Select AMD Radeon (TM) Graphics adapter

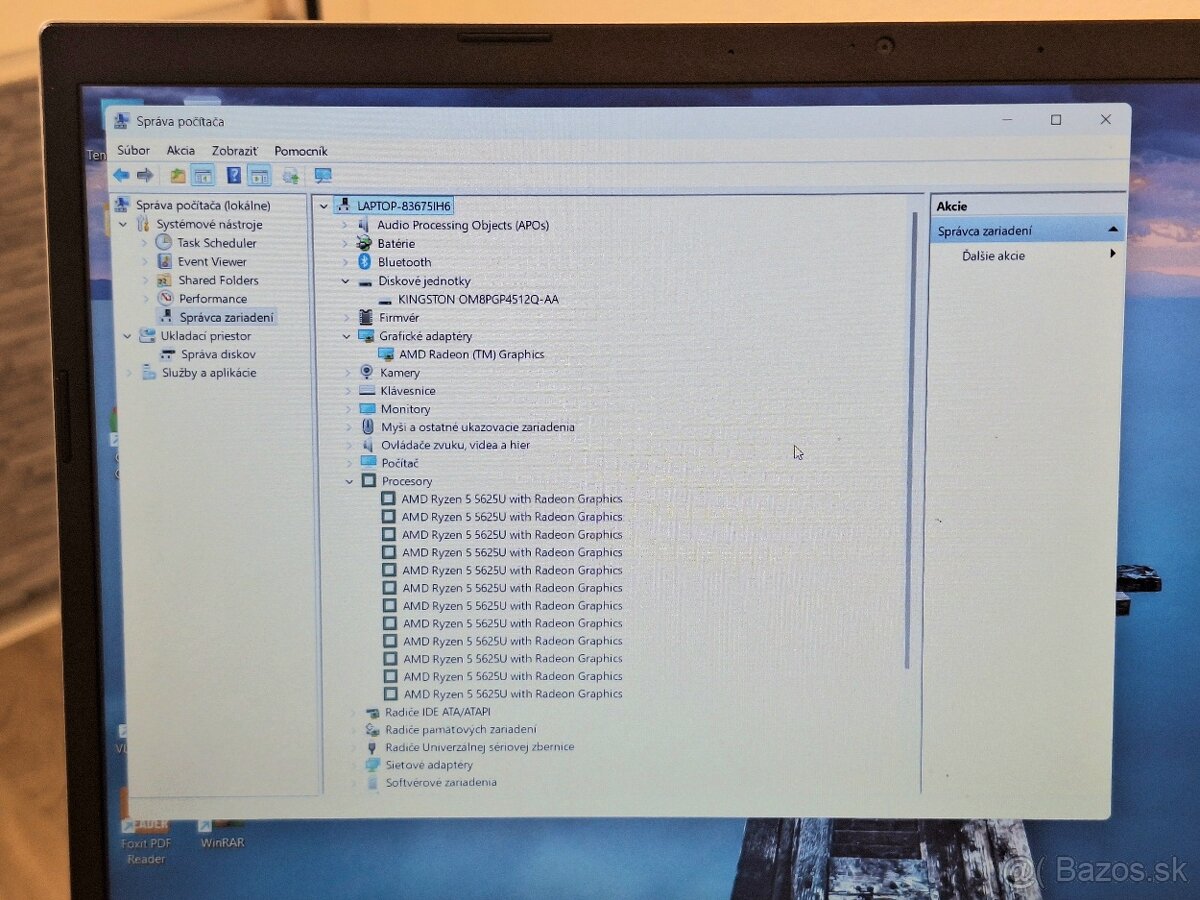click(x=471, y=354)
